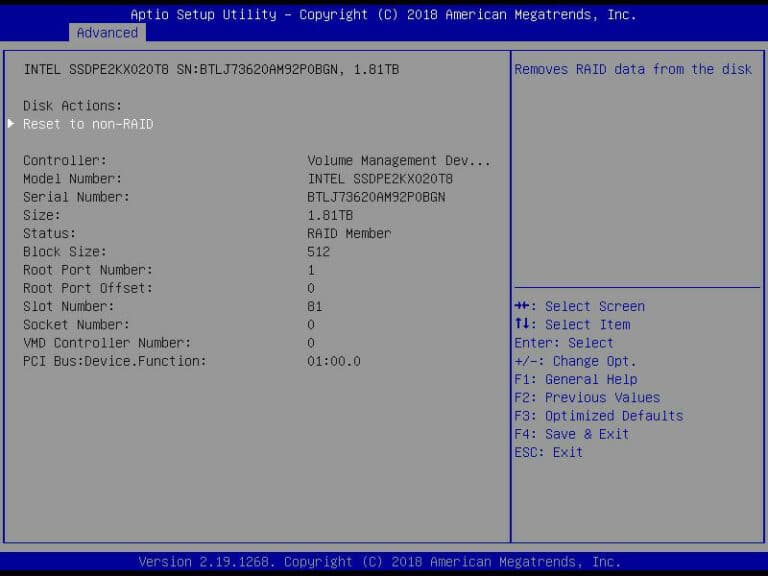
Task: Click serial value BTLJ73620AM92P0BGN
Action: click(x=376, y=197)
